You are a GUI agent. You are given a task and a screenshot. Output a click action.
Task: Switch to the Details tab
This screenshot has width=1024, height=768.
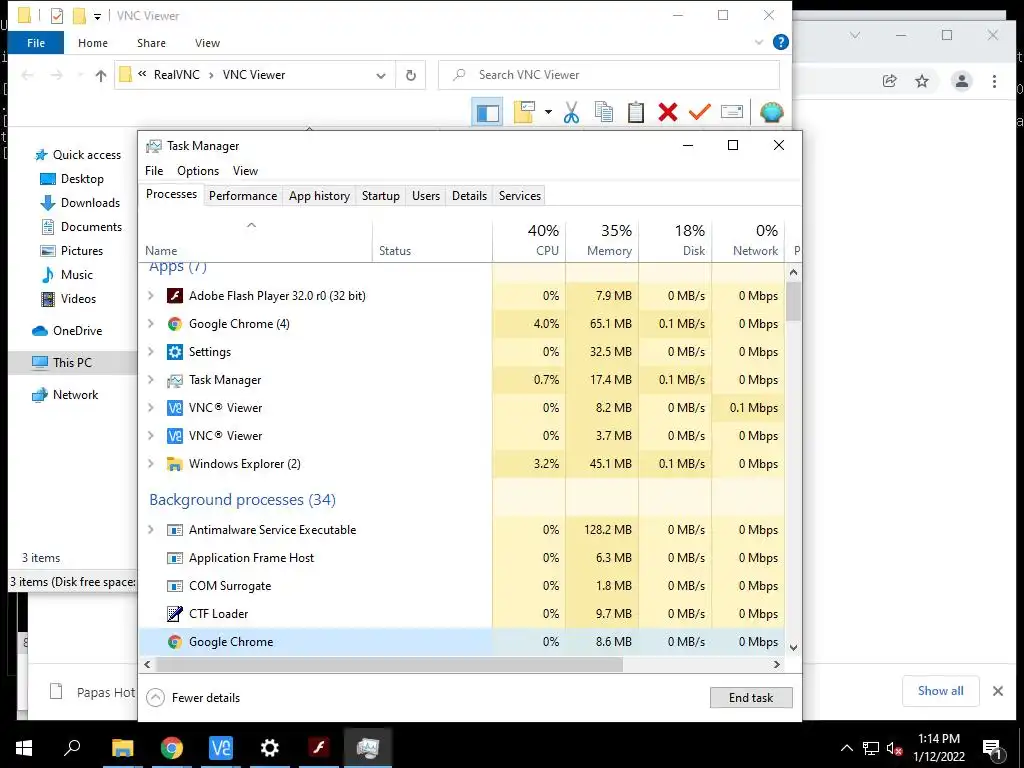click(x=470, y=196)
